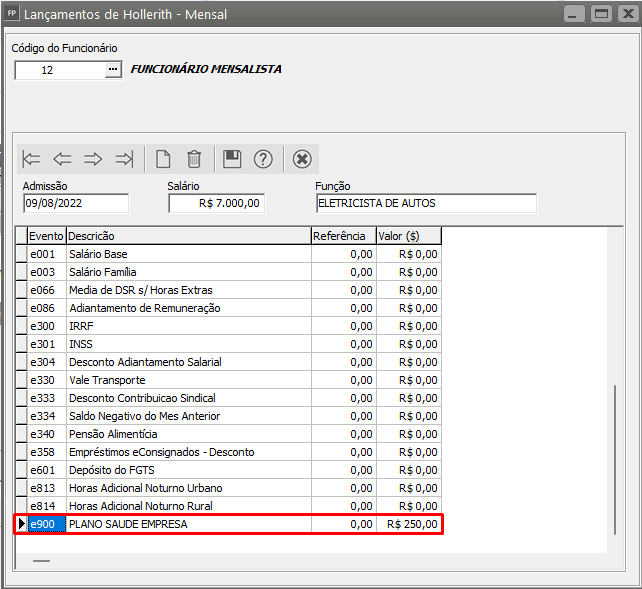Screen dimensions: 642x589
Task: Click the R$ 250,00 value cell
Action: (408, 524)
